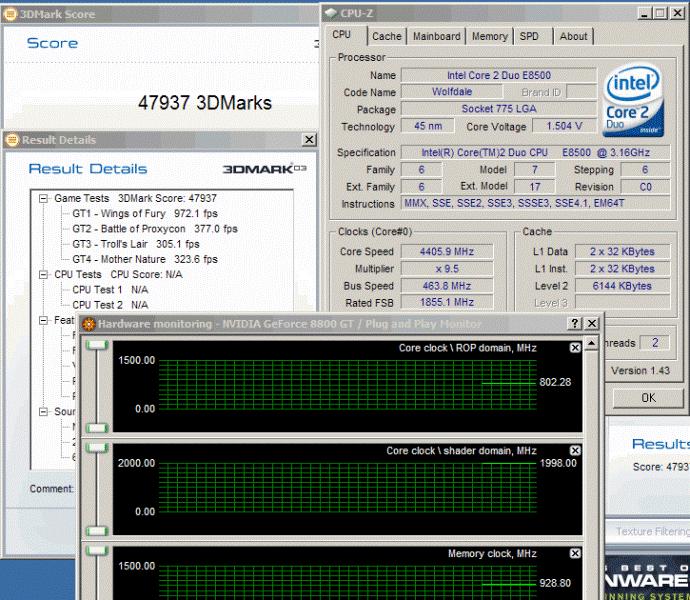This screenshot has height=600, width=690.
Task: Click the Core Speed value 4405.9 MHz
Action: [447, 251]
